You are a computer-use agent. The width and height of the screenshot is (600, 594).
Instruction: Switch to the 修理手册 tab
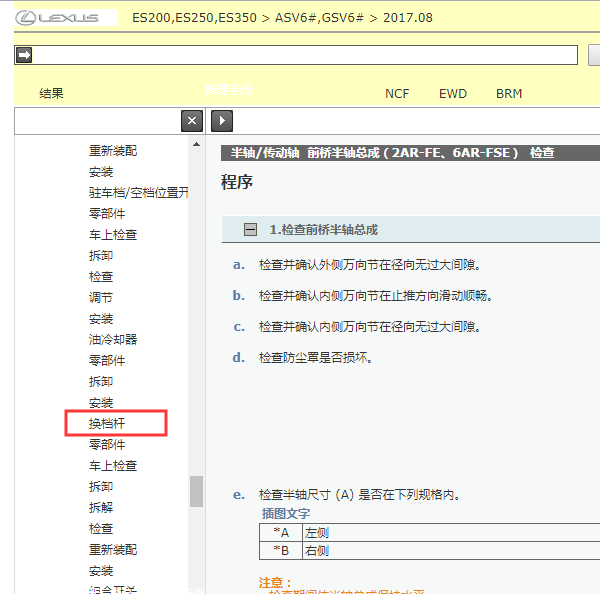[x=228, y=90]
